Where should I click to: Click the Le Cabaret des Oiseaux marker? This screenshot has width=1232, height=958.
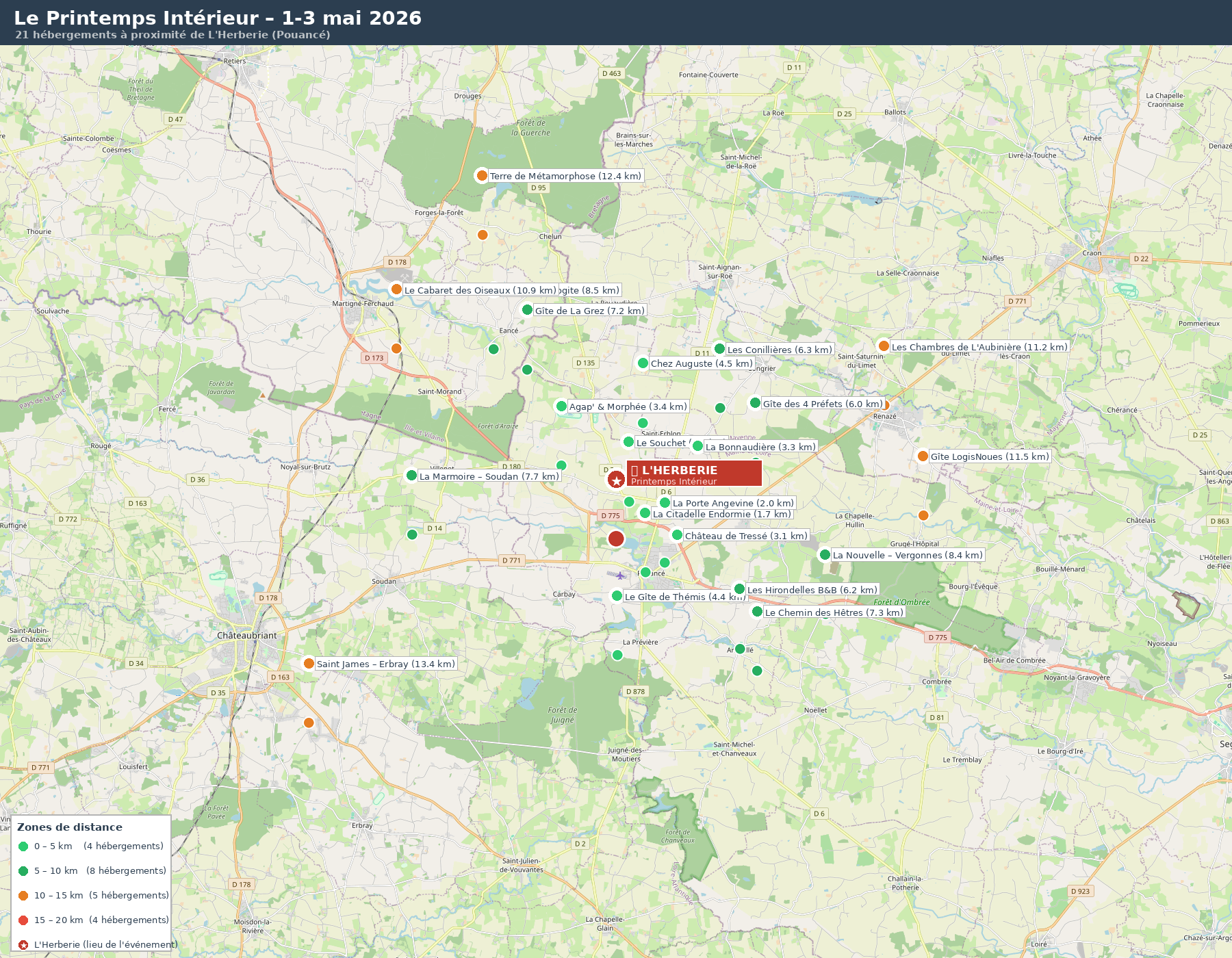396,289
